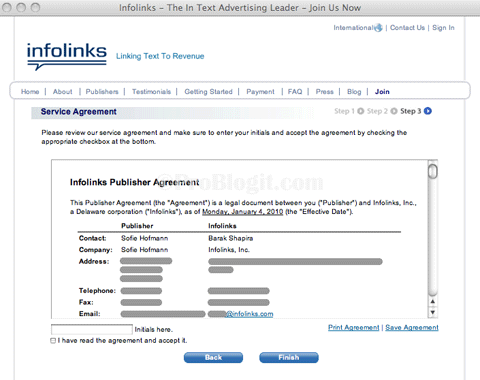Click the Step 3 blue arrow icon
The image size is (480, 380).
coord(428,111)
